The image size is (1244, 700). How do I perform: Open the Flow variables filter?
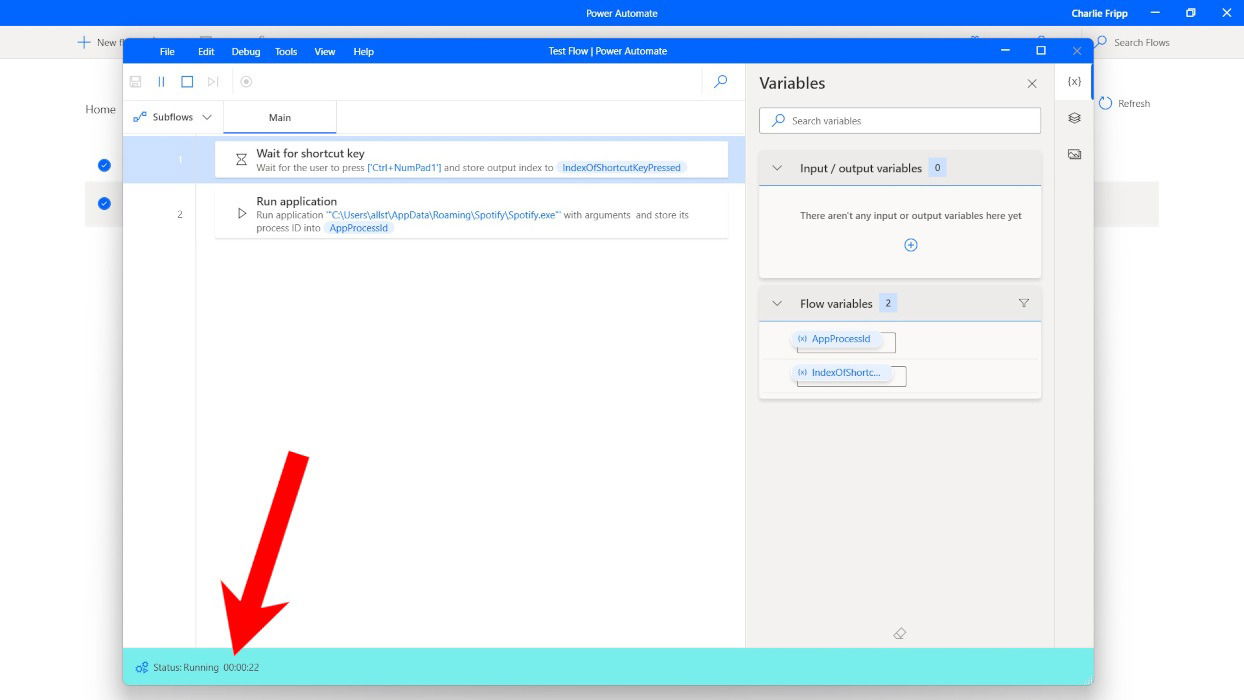coord(1023,302)
